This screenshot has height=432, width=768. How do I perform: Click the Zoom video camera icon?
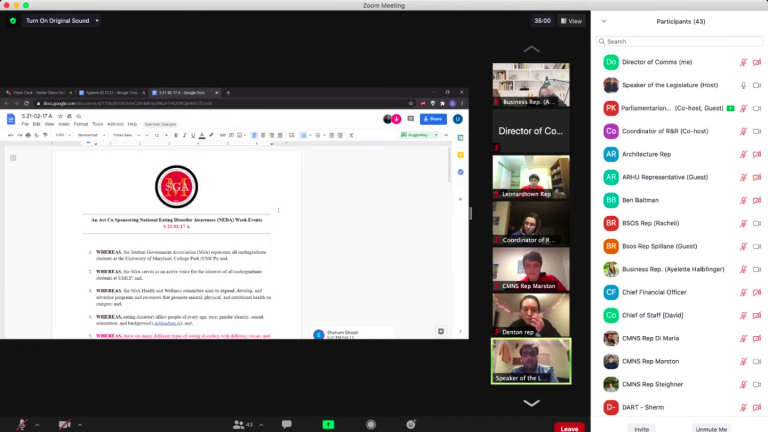[x=64, y=424]
